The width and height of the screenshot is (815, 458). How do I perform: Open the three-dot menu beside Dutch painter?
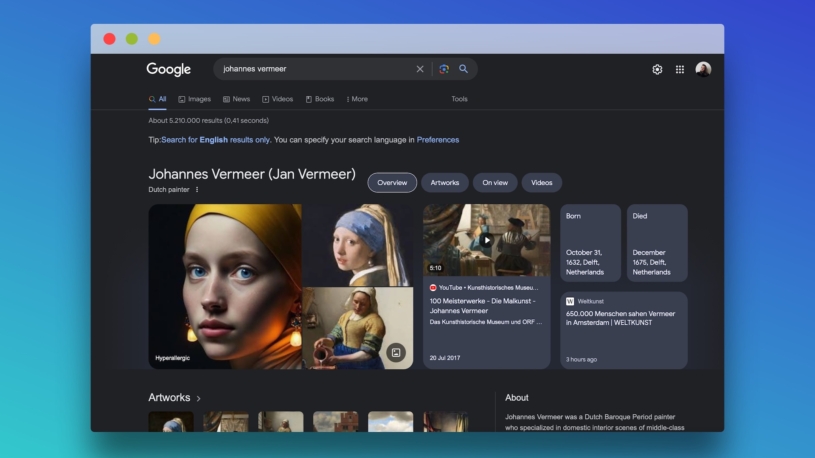point(197,189)
